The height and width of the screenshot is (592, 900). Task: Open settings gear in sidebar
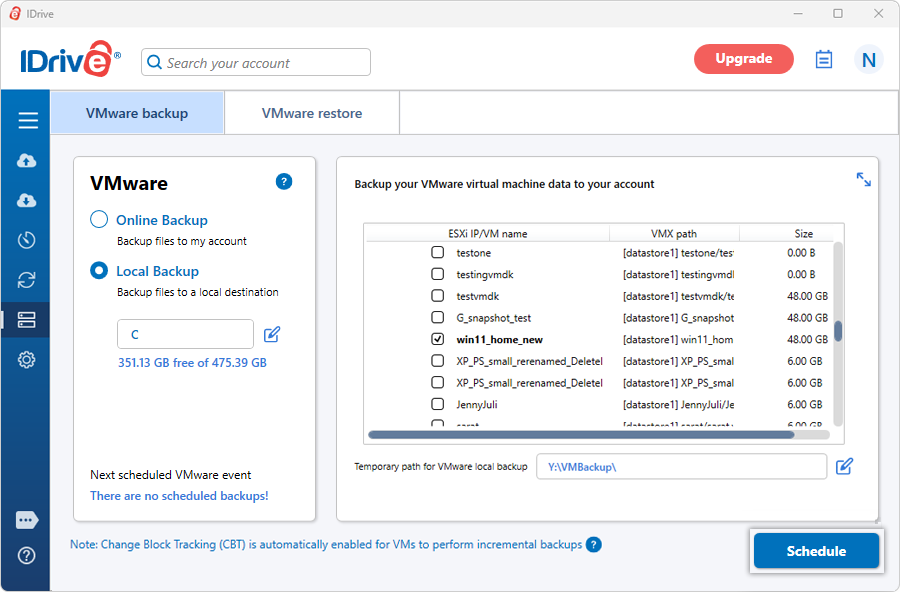(x=27, y=360)
